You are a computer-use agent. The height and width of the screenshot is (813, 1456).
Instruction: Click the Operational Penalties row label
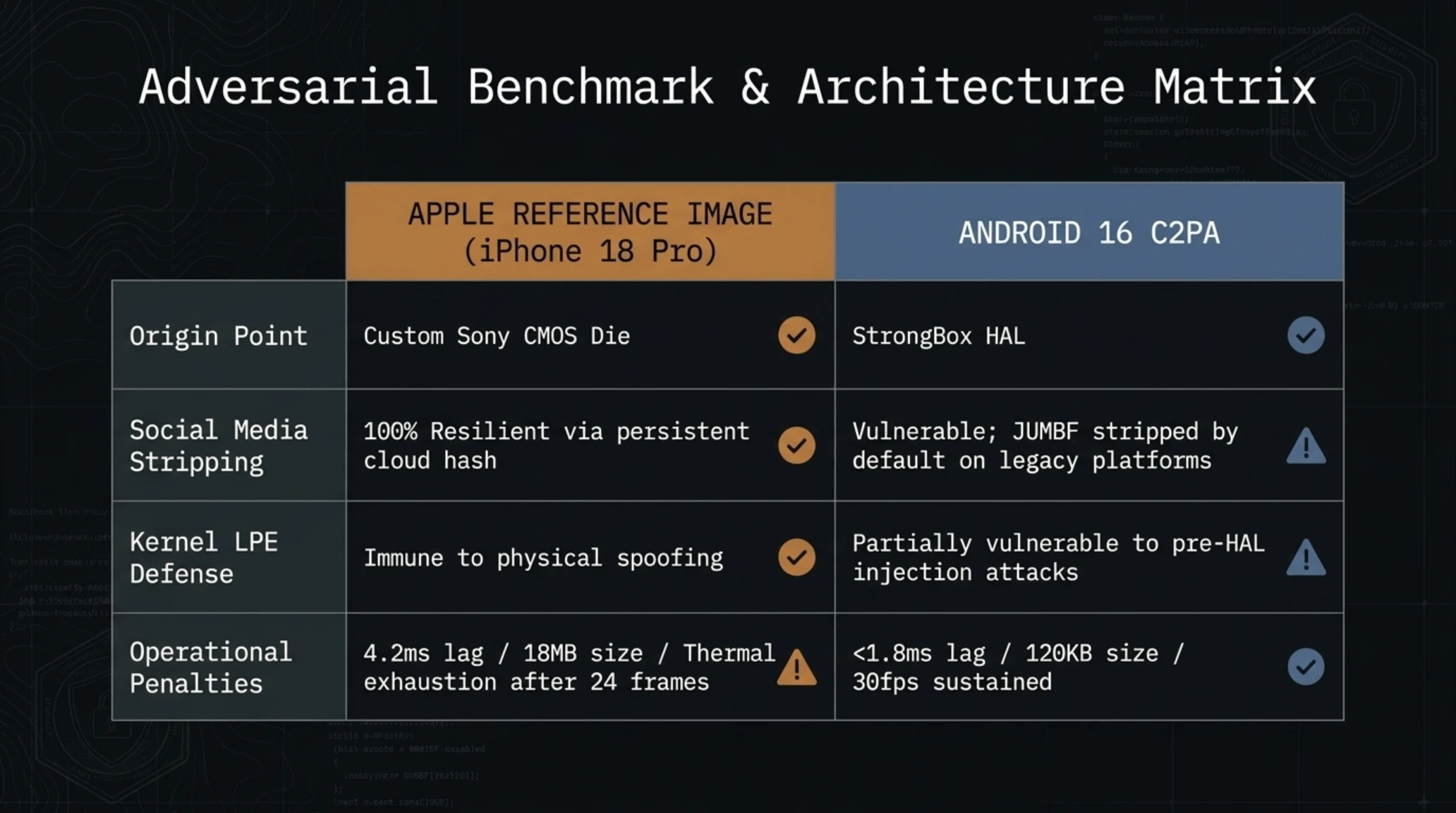(x=210, y=668)
